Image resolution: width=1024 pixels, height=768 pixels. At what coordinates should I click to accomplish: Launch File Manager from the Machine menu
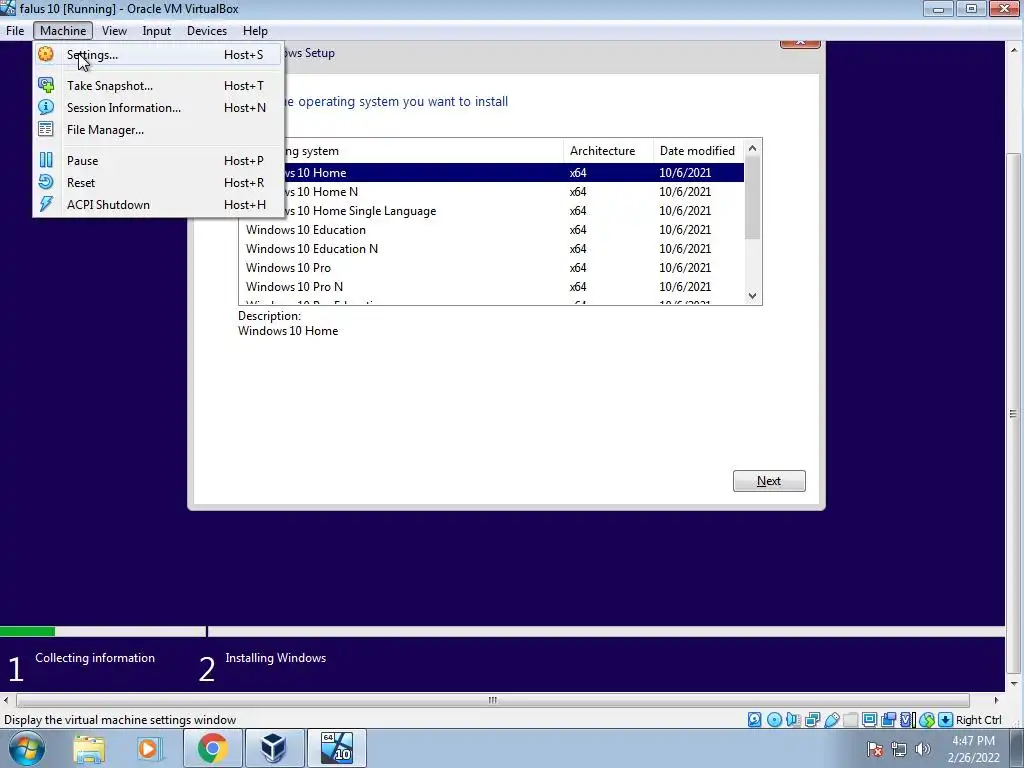(x=158, y=130)
